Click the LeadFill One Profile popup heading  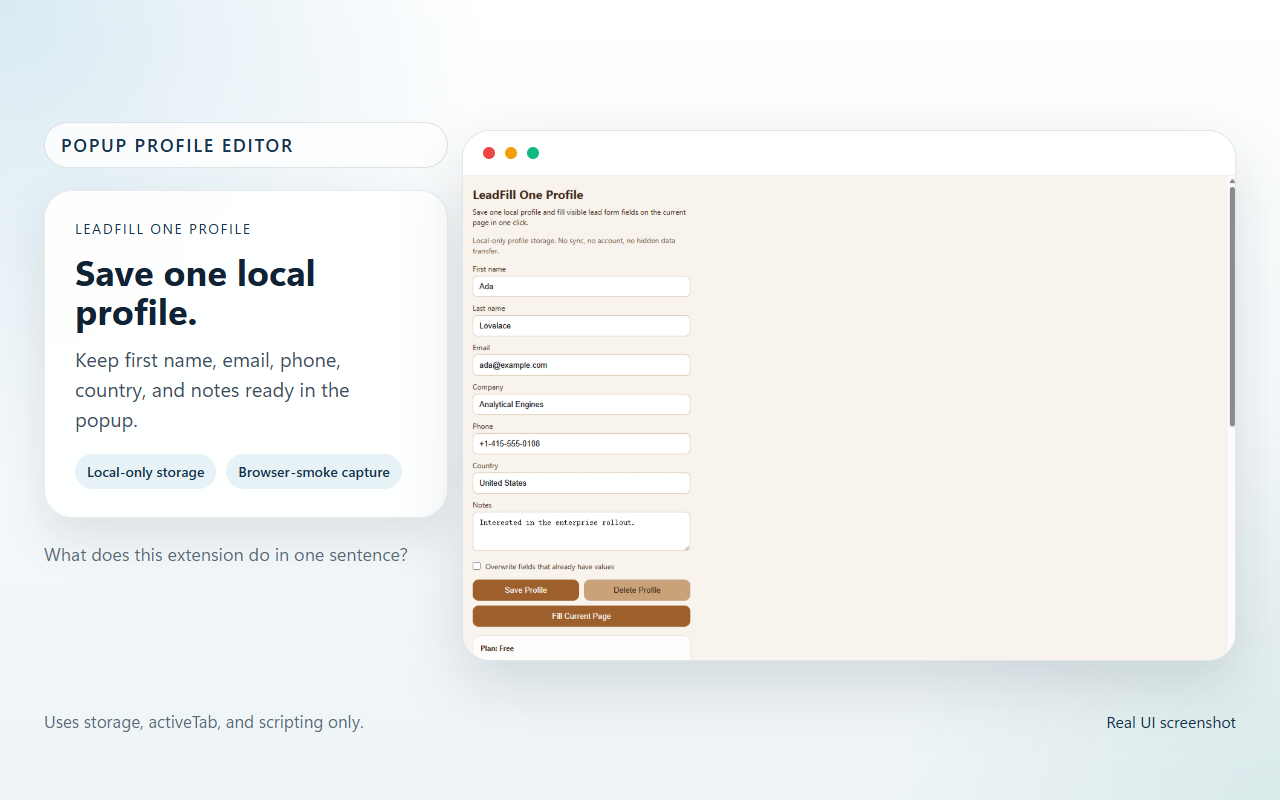(x=528, y=195)
